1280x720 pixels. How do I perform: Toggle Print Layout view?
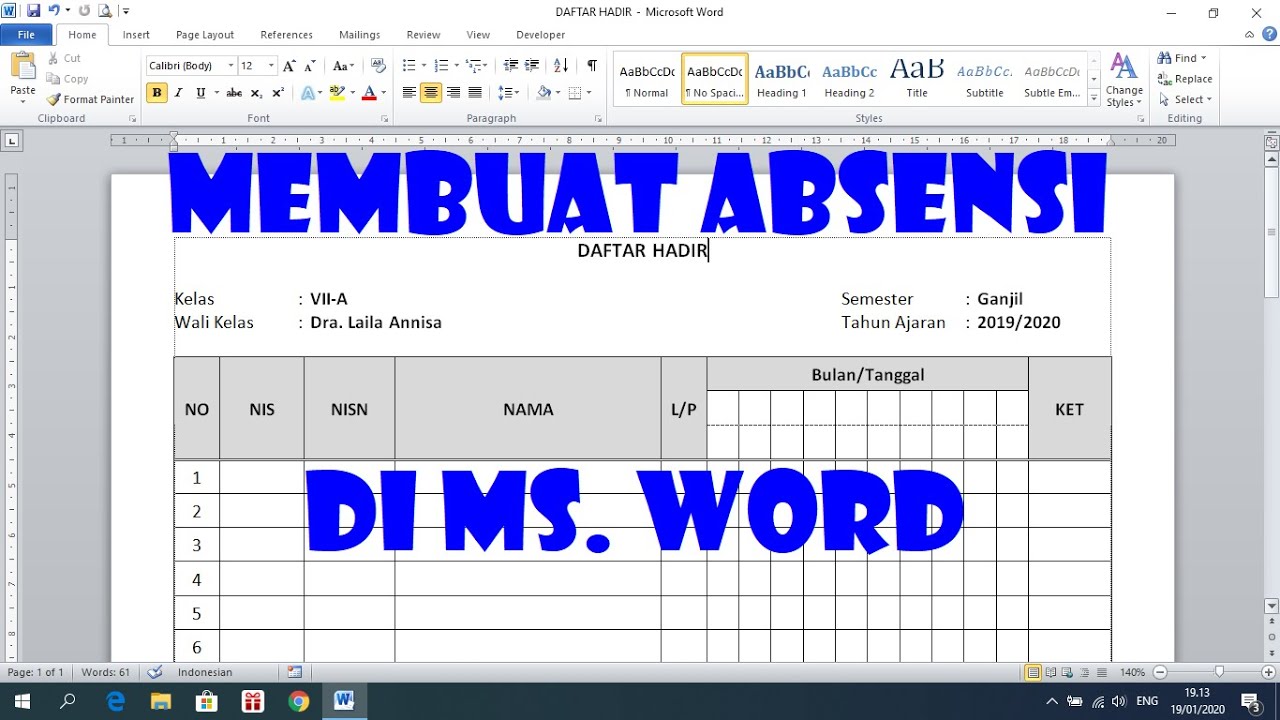tap(1034, 672)
